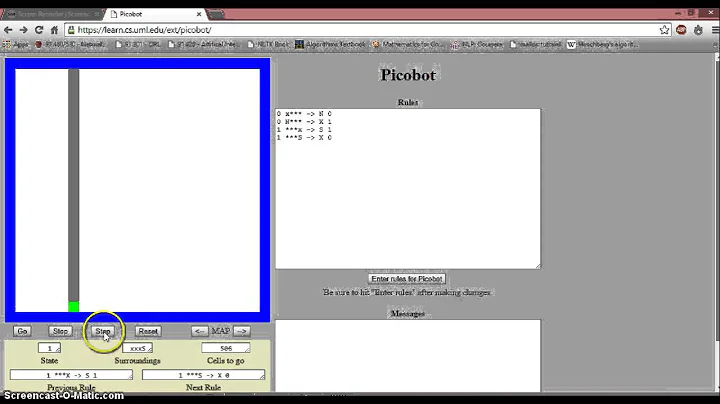
Task: Click the Picobot page heading
Action: tap(408, 74)
